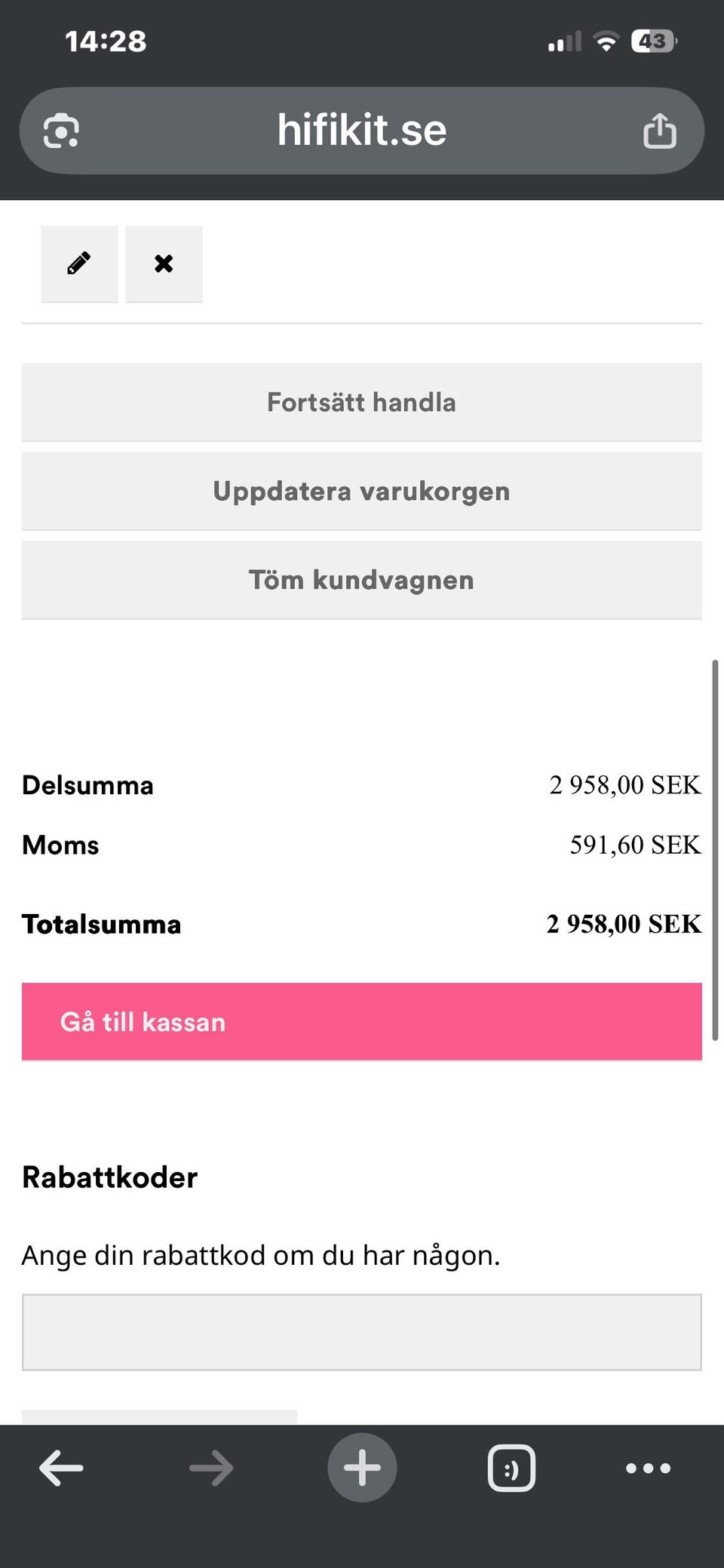Remove cart item with X icon
This screenshot has height=1568, width=724.
click(164, 264)
